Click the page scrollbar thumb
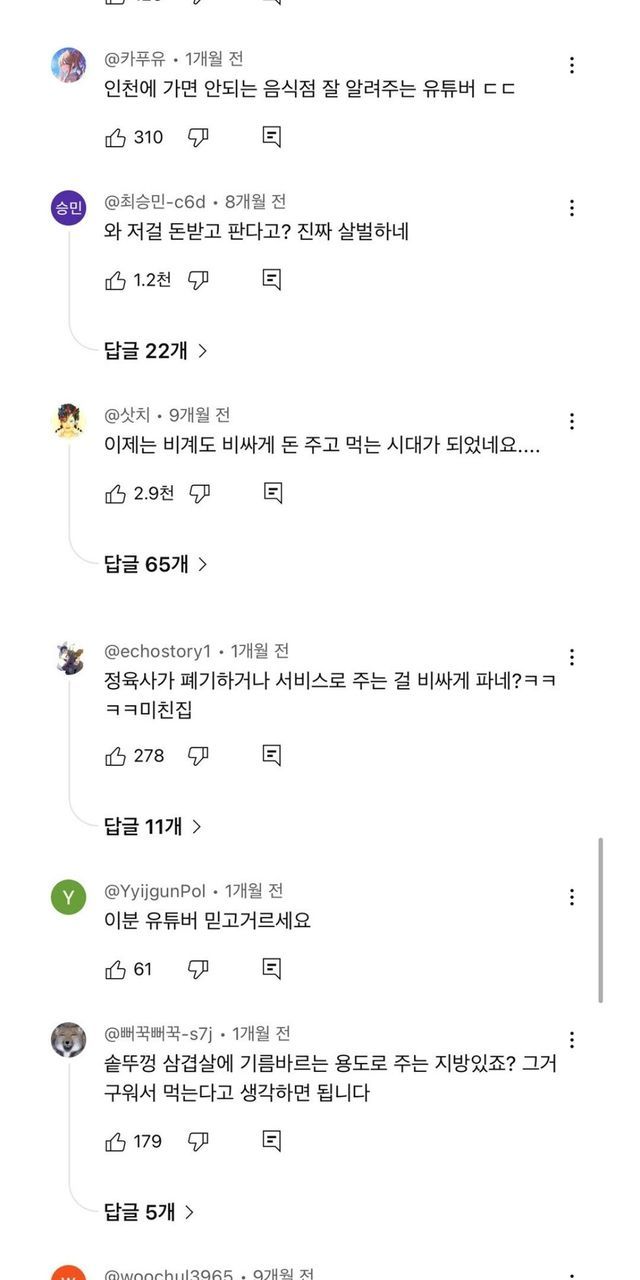Viewport: 640px width, 1280px height. (x=600, y=920)
